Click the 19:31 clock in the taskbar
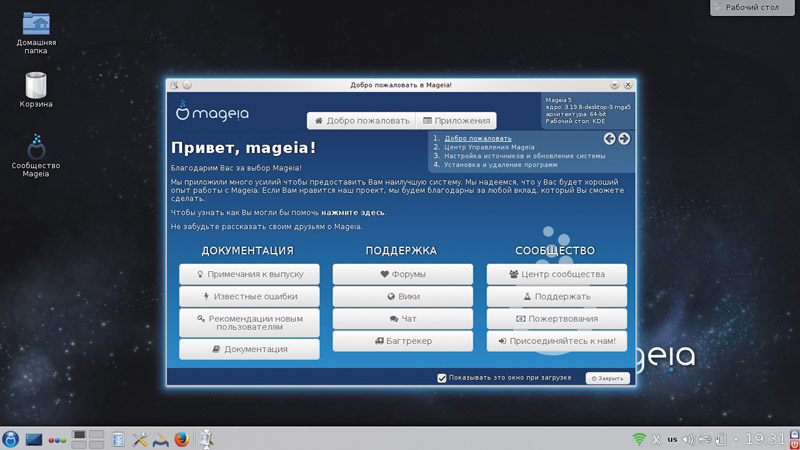This screenshot has height=450, width=800. [765, 439]
